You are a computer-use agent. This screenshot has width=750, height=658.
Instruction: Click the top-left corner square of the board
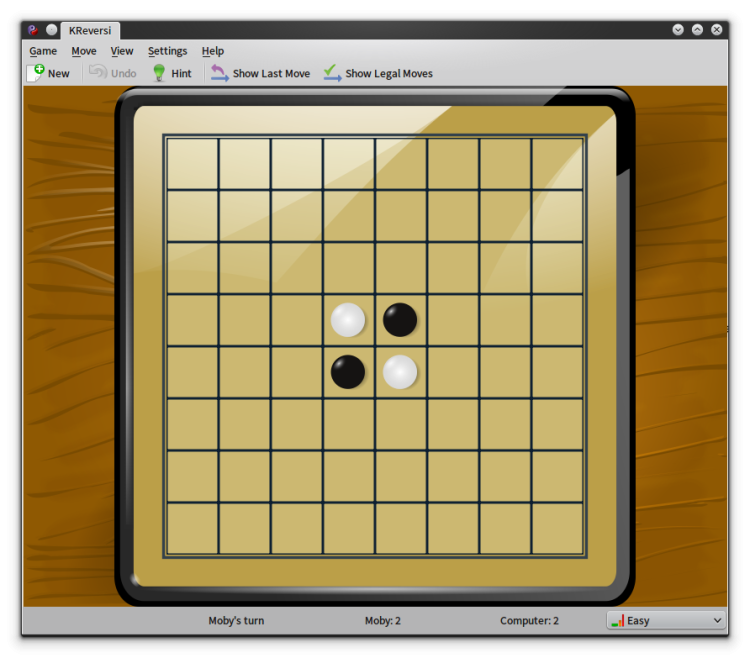tap(192, 164)
